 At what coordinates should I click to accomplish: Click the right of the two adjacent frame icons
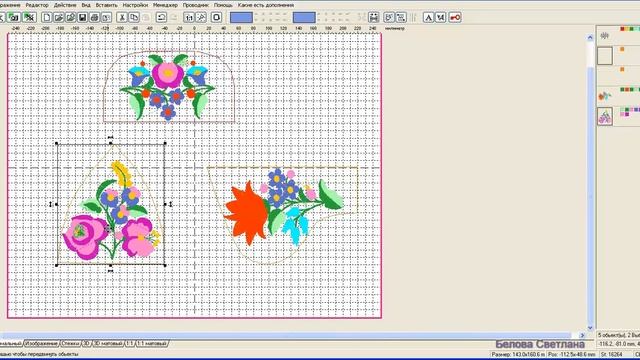401,17
